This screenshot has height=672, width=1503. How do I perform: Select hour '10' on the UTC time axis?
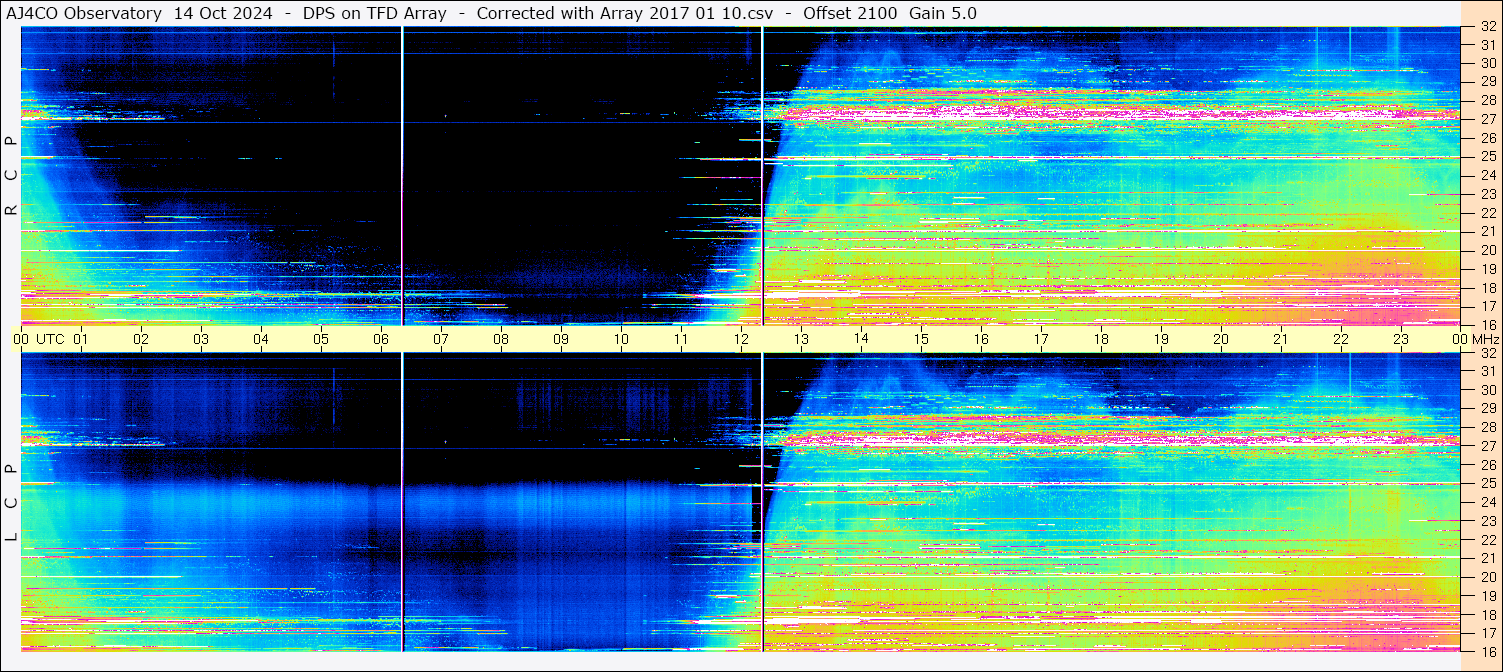[621, 339]
